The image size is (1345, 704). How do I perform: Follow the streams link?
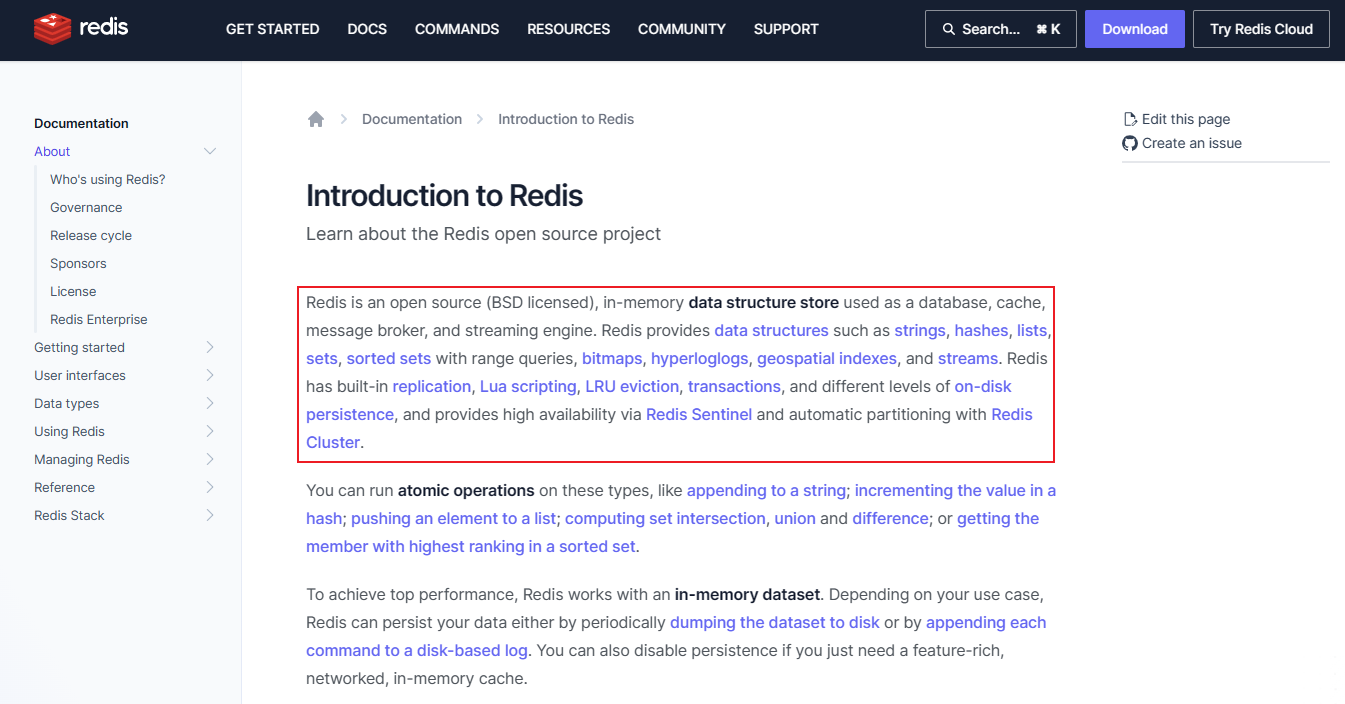(968, 358)
